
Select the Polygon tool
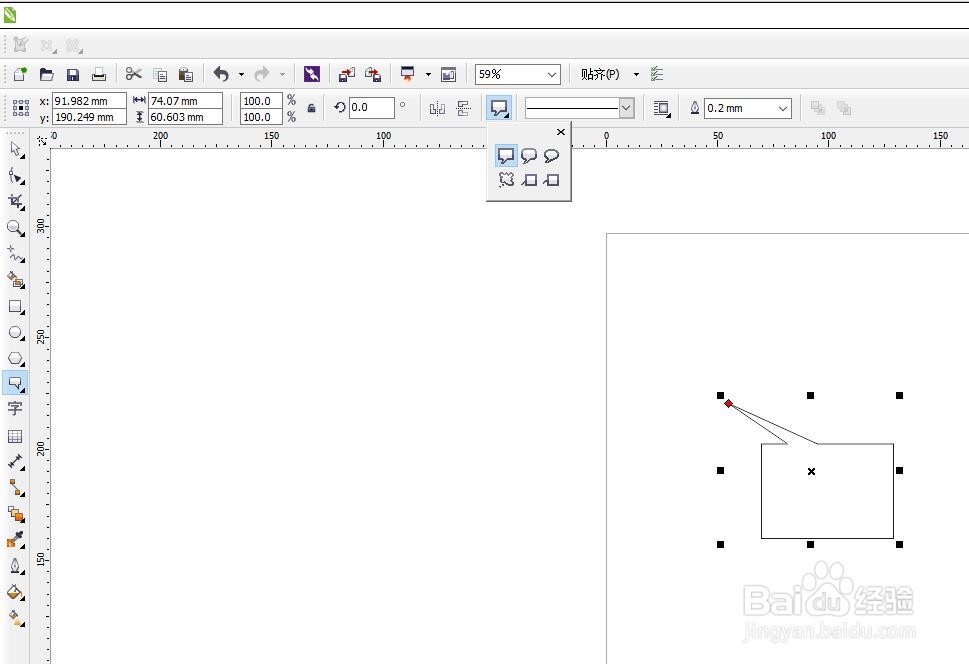pyautogui.click(x=16, y=359)
